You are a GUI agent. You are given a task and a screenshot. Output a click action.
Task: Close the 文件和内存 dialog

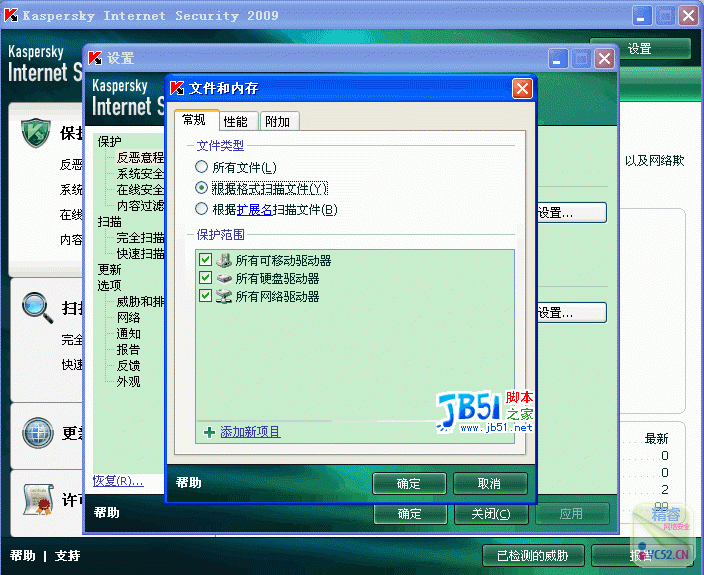coord(522,88)
